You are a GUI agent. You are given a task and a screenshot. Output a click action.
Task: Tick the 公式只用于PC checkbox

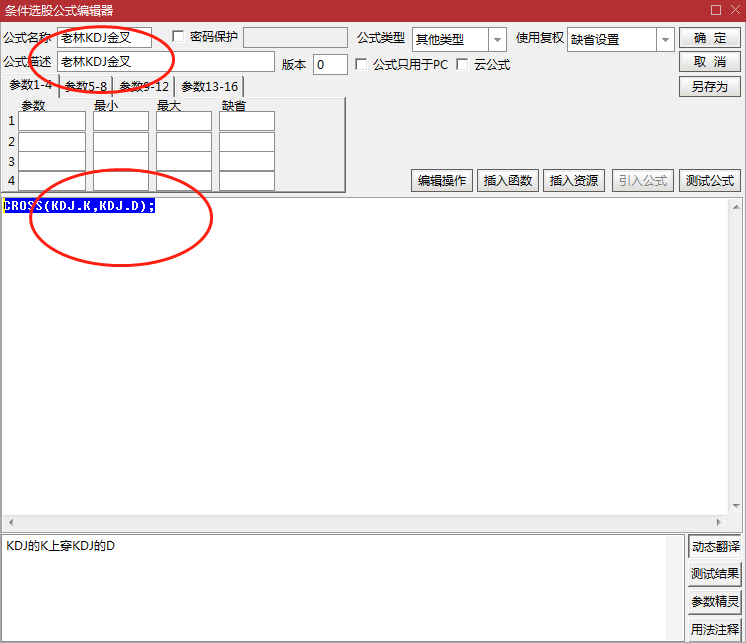(x=361, y=64)
